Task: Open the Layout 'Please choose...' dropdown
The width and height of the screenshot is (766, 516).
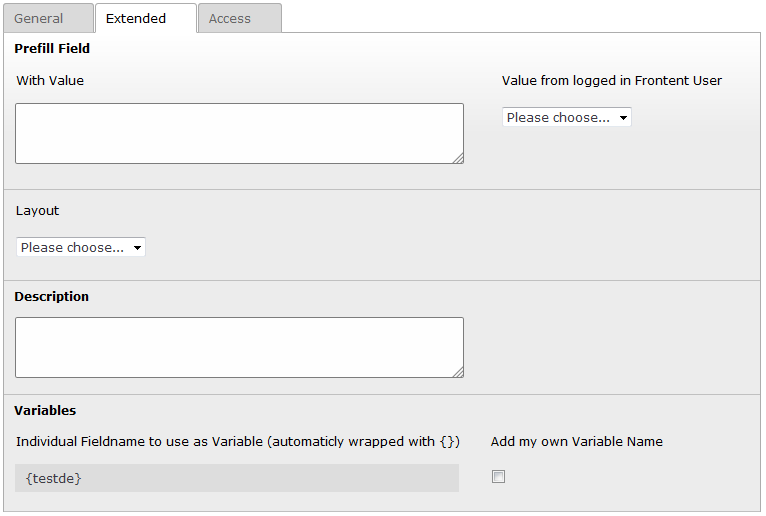Action: point(80,247)
